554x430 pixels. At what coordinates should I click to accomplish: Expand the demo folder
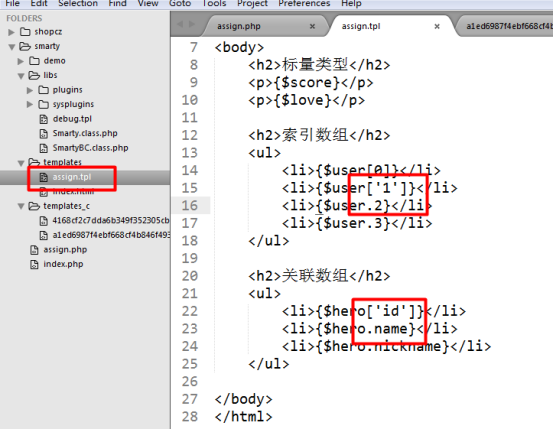[x=21, y=61]
